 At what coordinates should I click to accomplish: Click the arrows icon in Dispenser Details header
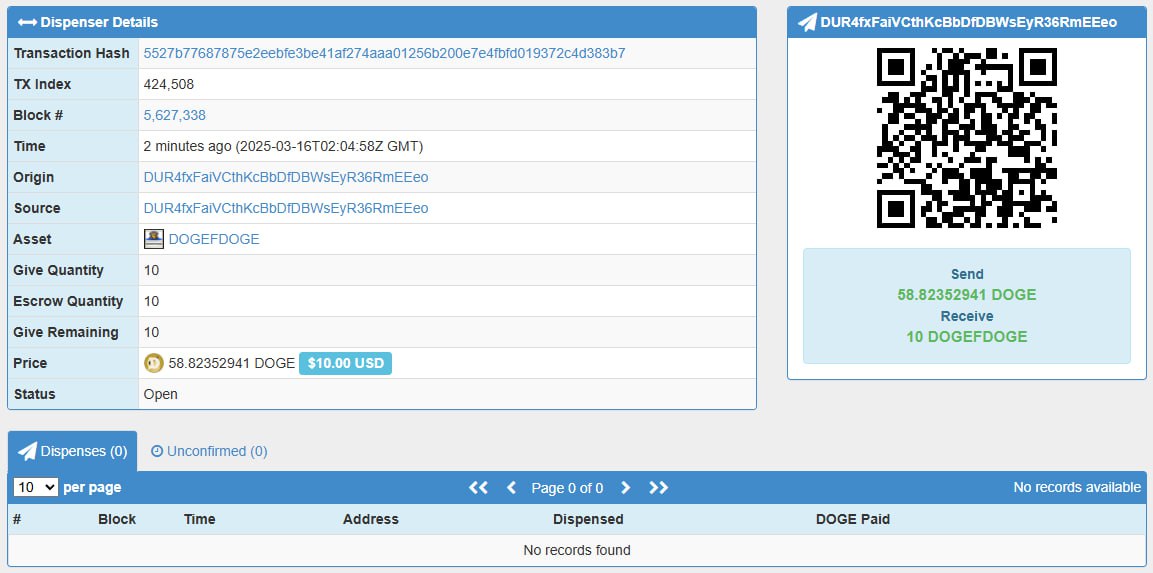[27, 22]
